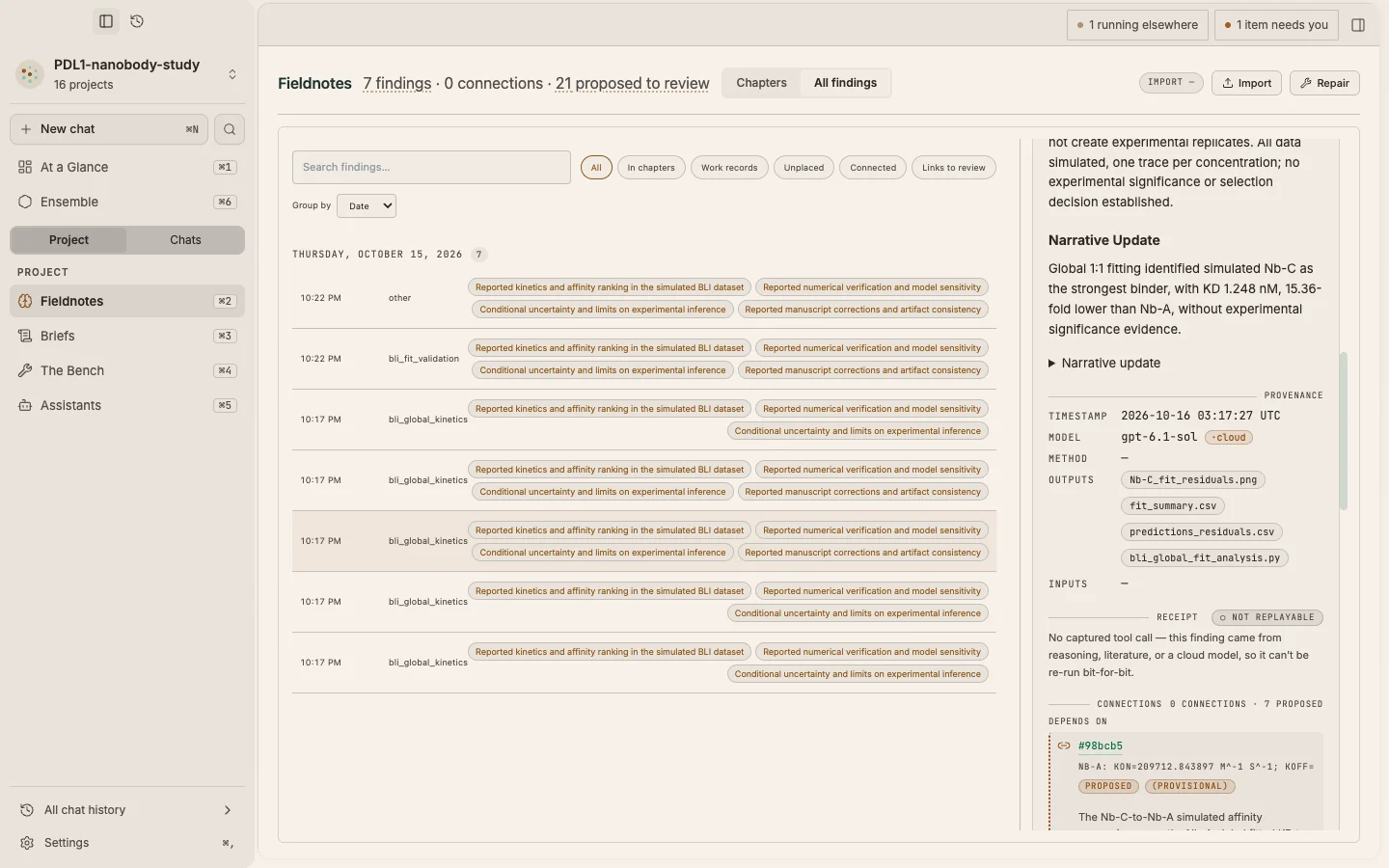This screenshot has height=868, width=1389.
Task: Select the All filter chip
Action: [x=596, y=168]
